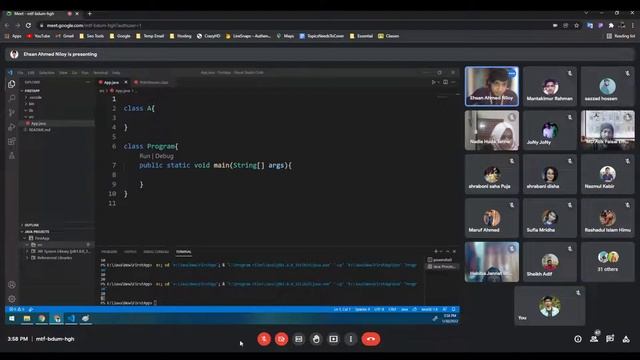
Task: Open the Apps bookmark shortcut
Action: click(13, 36)
